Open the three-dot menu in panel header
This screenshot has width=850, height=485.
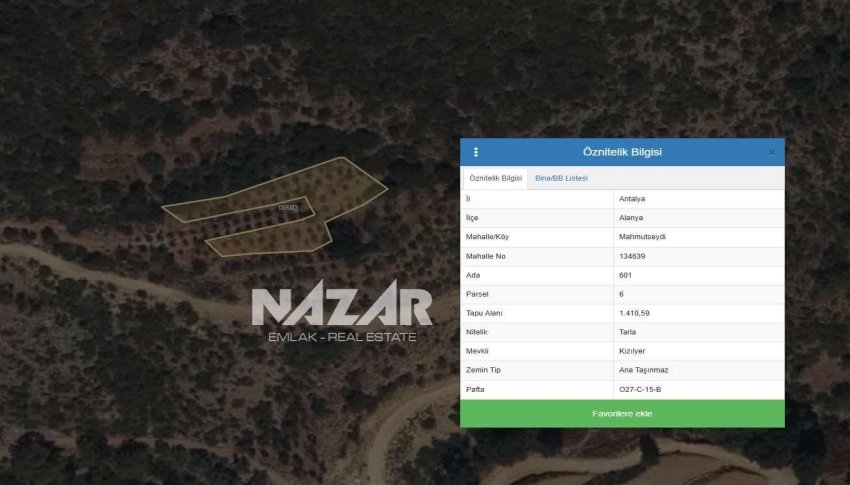pyautogui.click(x=476, y=152)
